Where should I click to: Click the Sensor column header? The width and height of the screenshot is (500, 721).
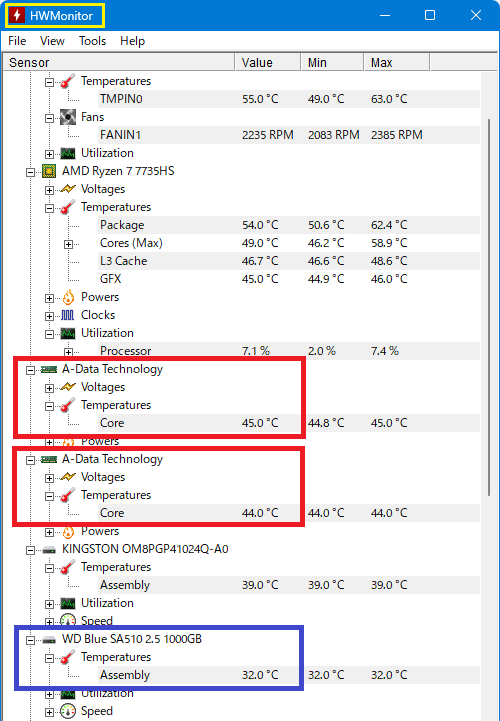pos(119,63)
